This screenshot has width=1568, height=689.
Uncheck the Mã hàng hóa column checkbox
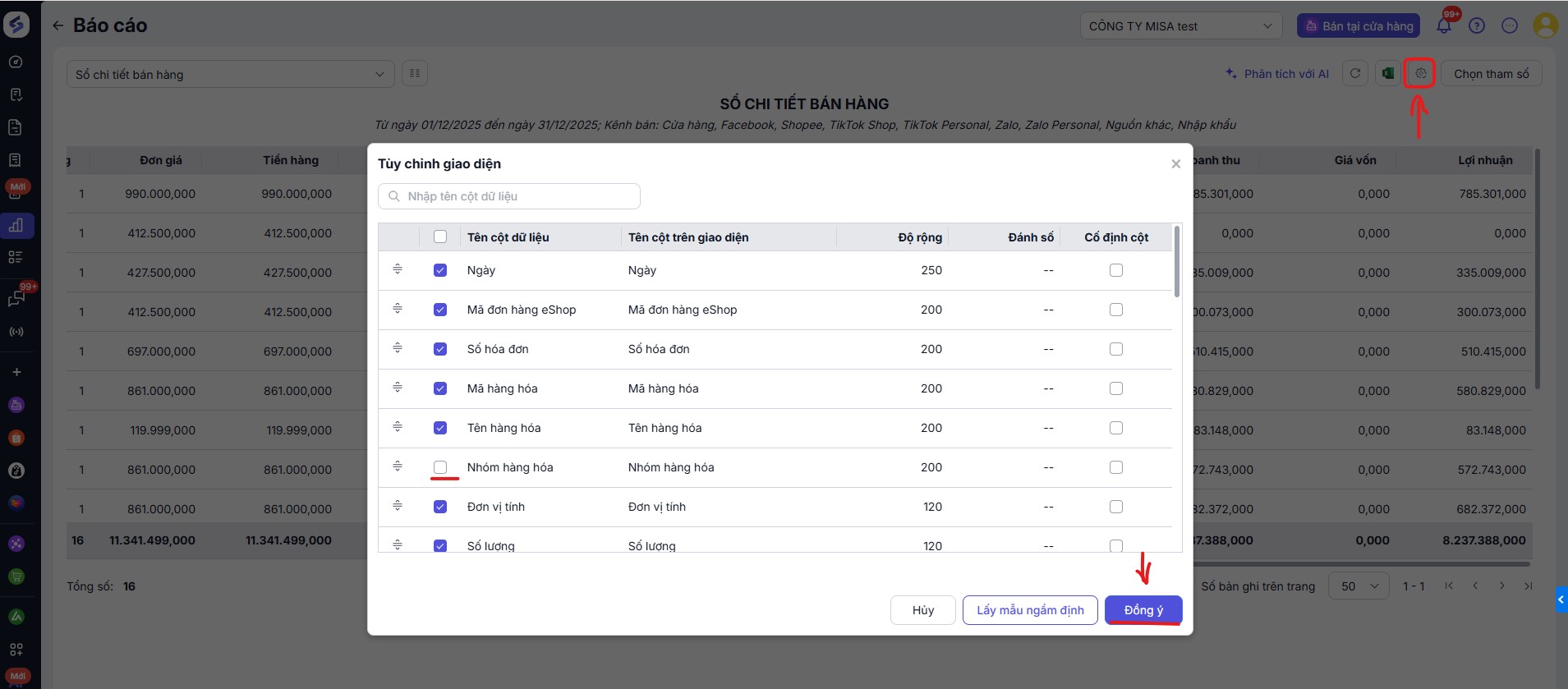pos(440,388)
